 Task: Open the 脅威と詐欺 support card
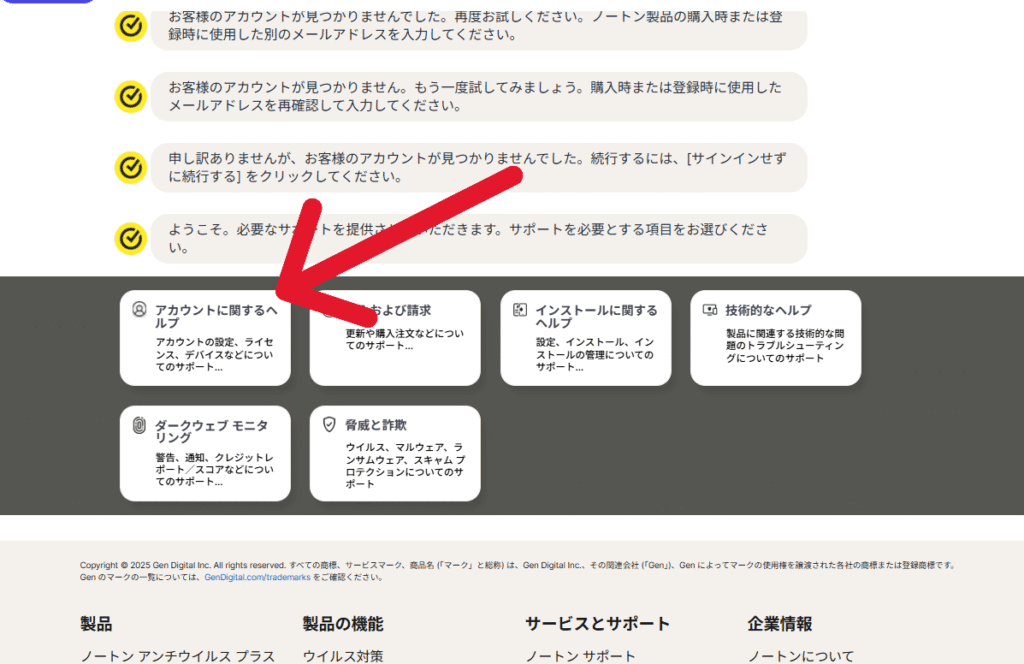coord(395,455)
